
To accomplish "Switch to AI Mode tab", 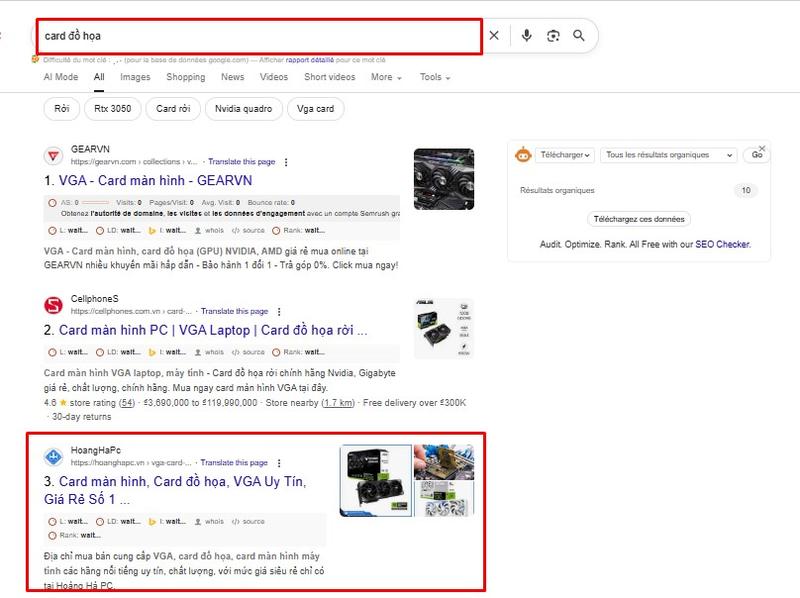I will (61, 77).
